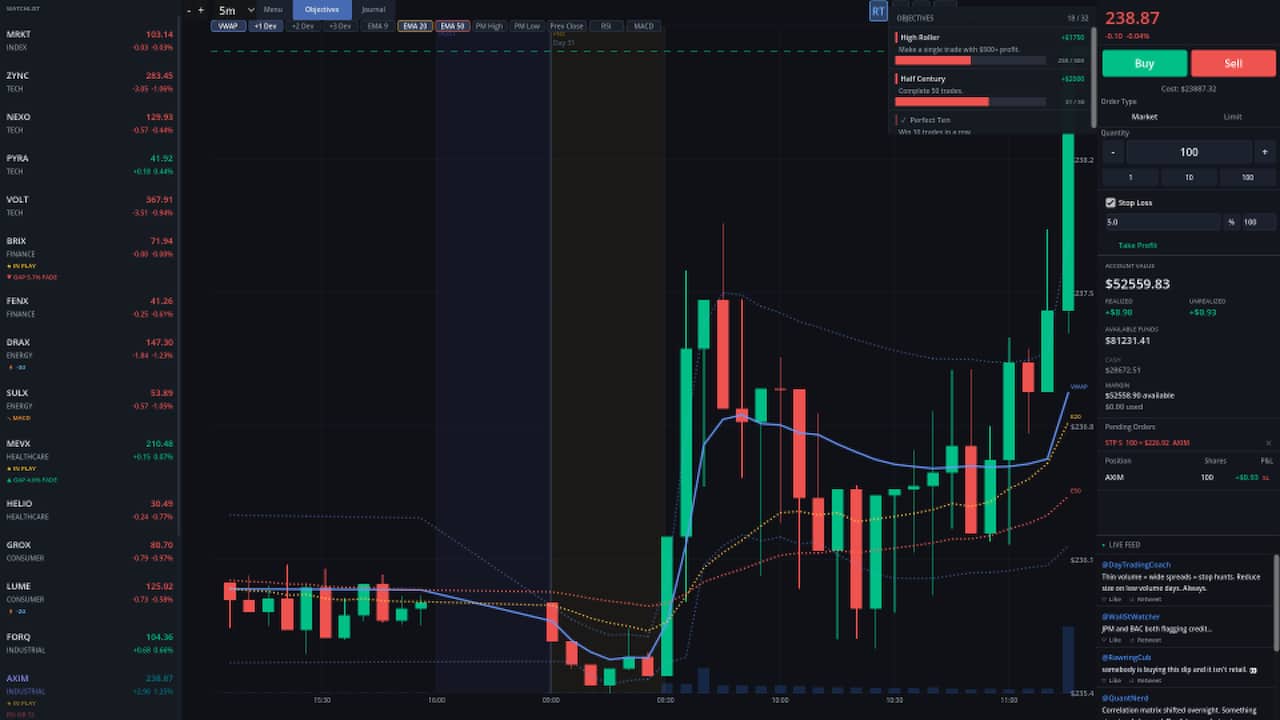Click the RT real-time badge icon
The height and width of the screenshot is (720, 1280).
tap(878, 11)
